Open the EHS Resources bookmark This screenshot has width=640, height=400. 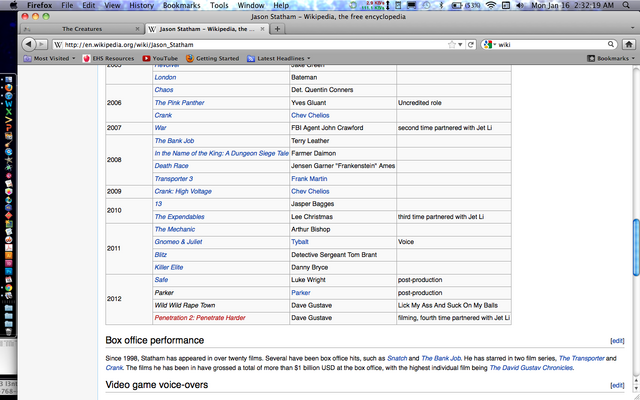click(109, 58)
